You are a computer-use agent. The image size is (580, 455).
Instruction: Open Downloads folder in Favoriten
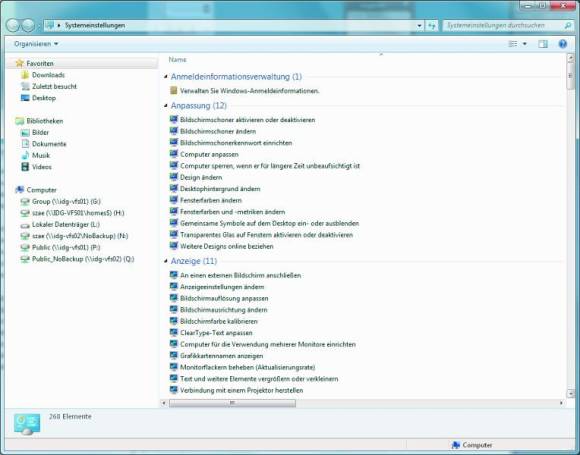click(x=48, y=75)
